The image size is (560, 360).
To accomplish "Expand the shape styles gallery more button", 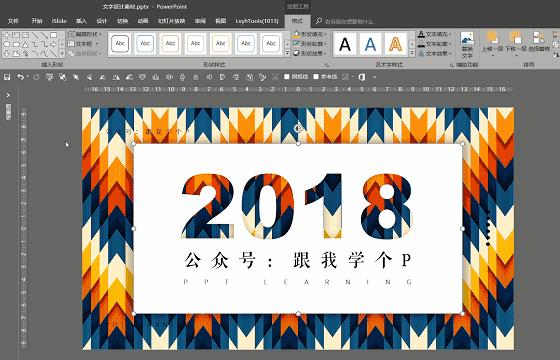I will pyautogui.click(x=287, y=53).
